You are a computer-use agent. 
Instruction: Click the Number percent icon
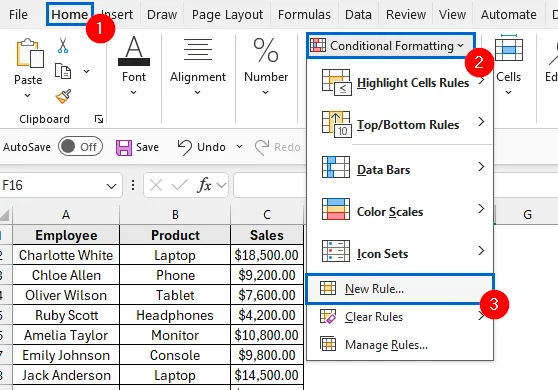point(266,50)
